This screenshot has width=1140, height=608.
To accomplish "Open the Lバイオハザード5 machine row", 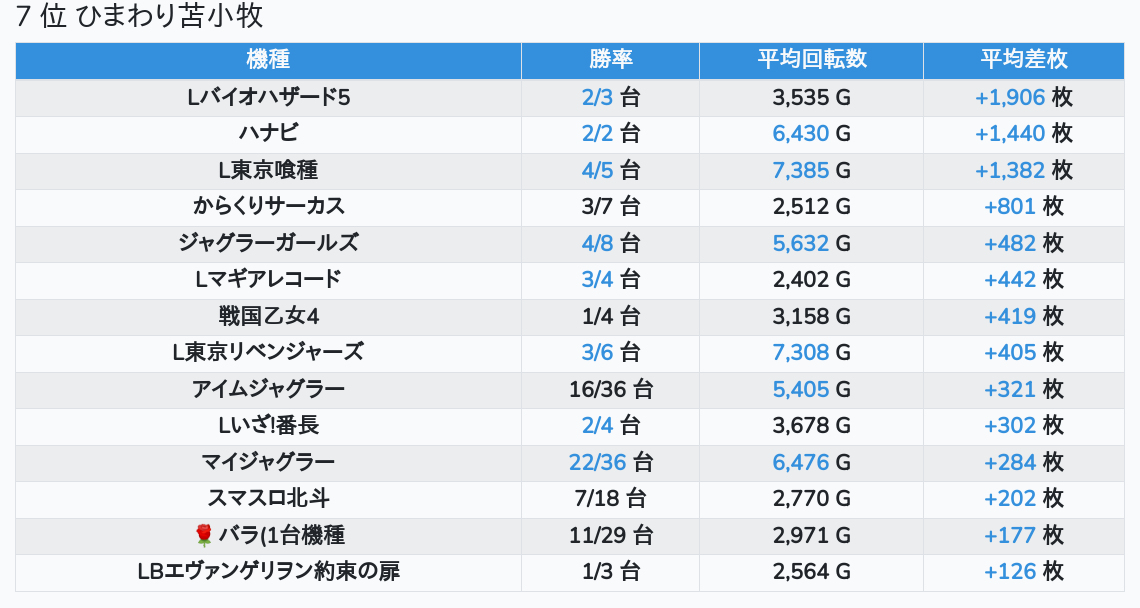I will point(268,98).
